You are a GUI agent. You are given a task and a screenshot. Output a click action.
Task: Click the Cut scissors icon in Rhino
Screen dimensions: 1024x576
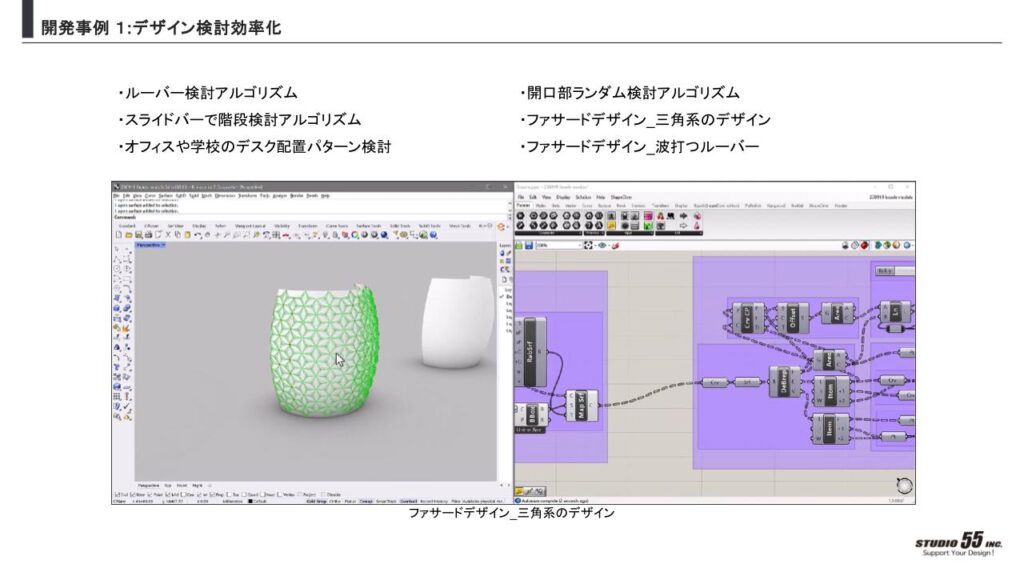pos(168,235)
